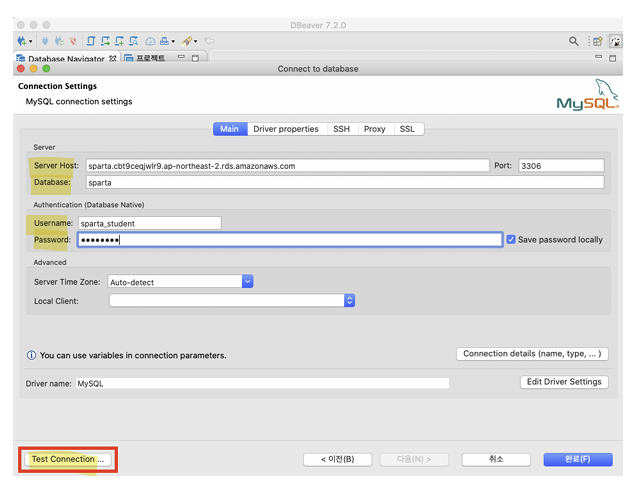The height and width of the screenshot is (496, 637).
Task: Open the transaction mode dropdown arrow
Action: coord(173,41)
